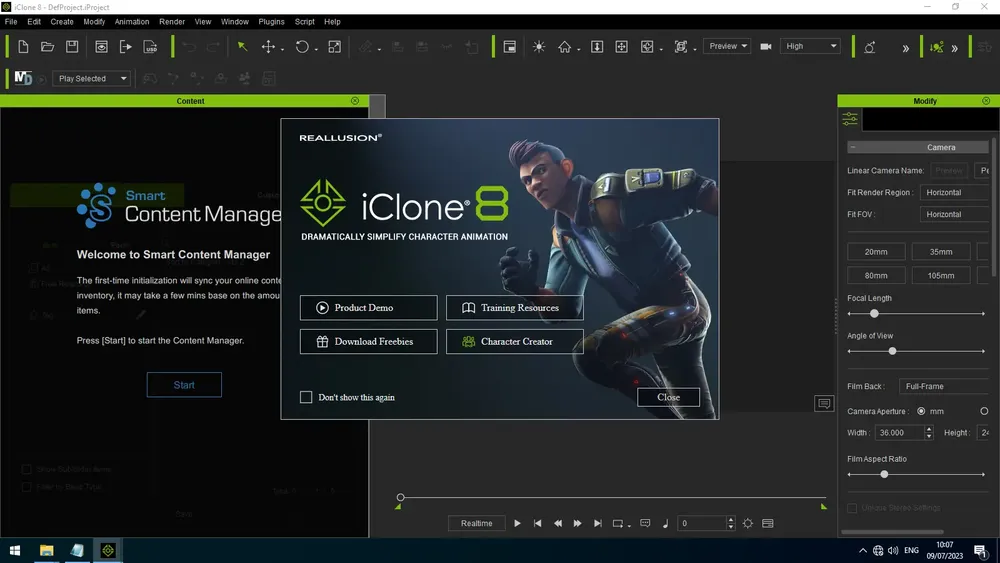The height and width of the screenshot is (563, 1000).
Task: Click the Close button on the welcome dialog
Action: point(668,397)
